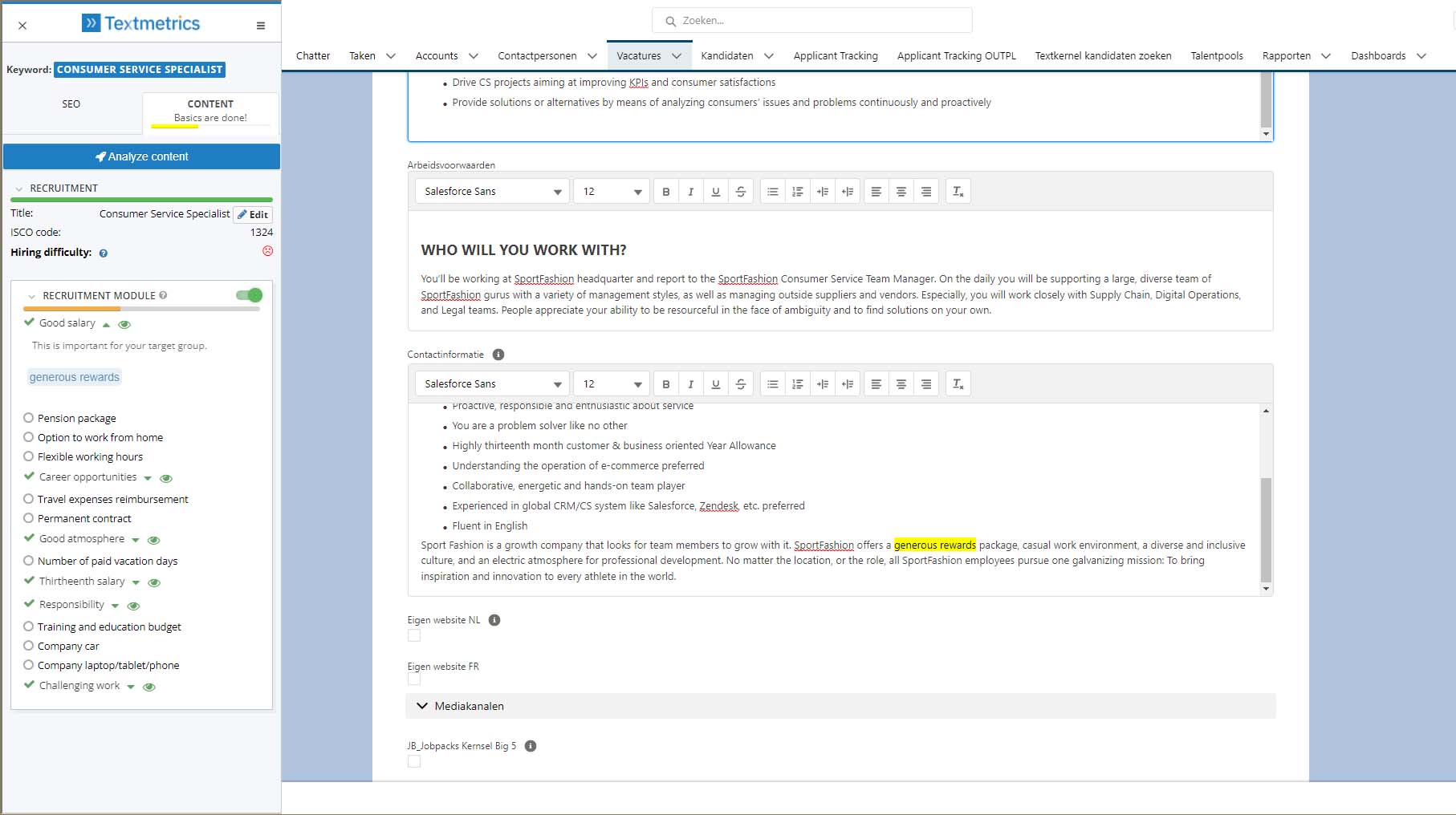Switch to the SEO tab

coord(71,103)
